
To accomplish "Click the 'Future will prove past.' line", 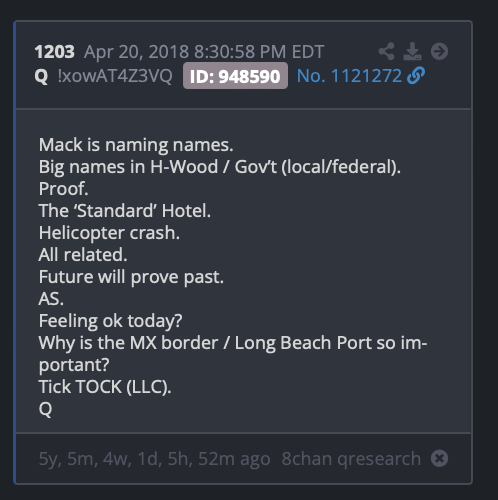I will [131, 277].
